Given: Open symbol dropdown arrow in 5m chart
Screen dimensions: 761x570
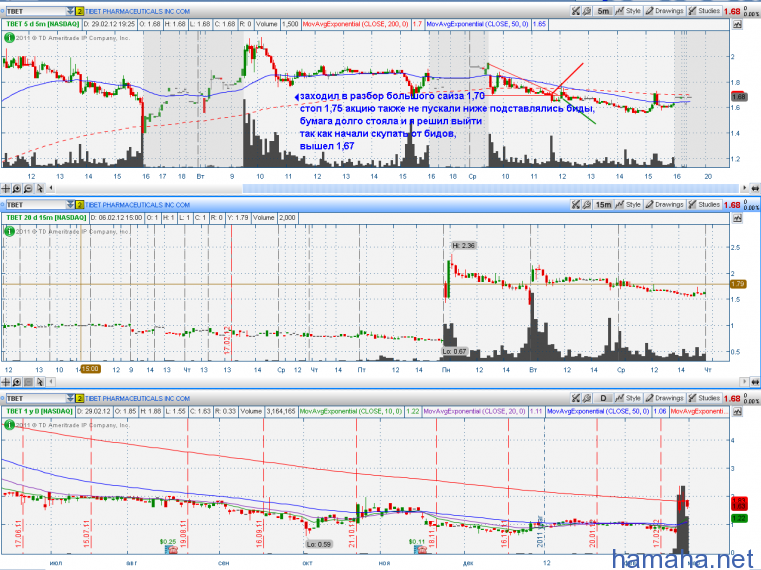Looking at the screenshot, I should (x=70, y=11).
